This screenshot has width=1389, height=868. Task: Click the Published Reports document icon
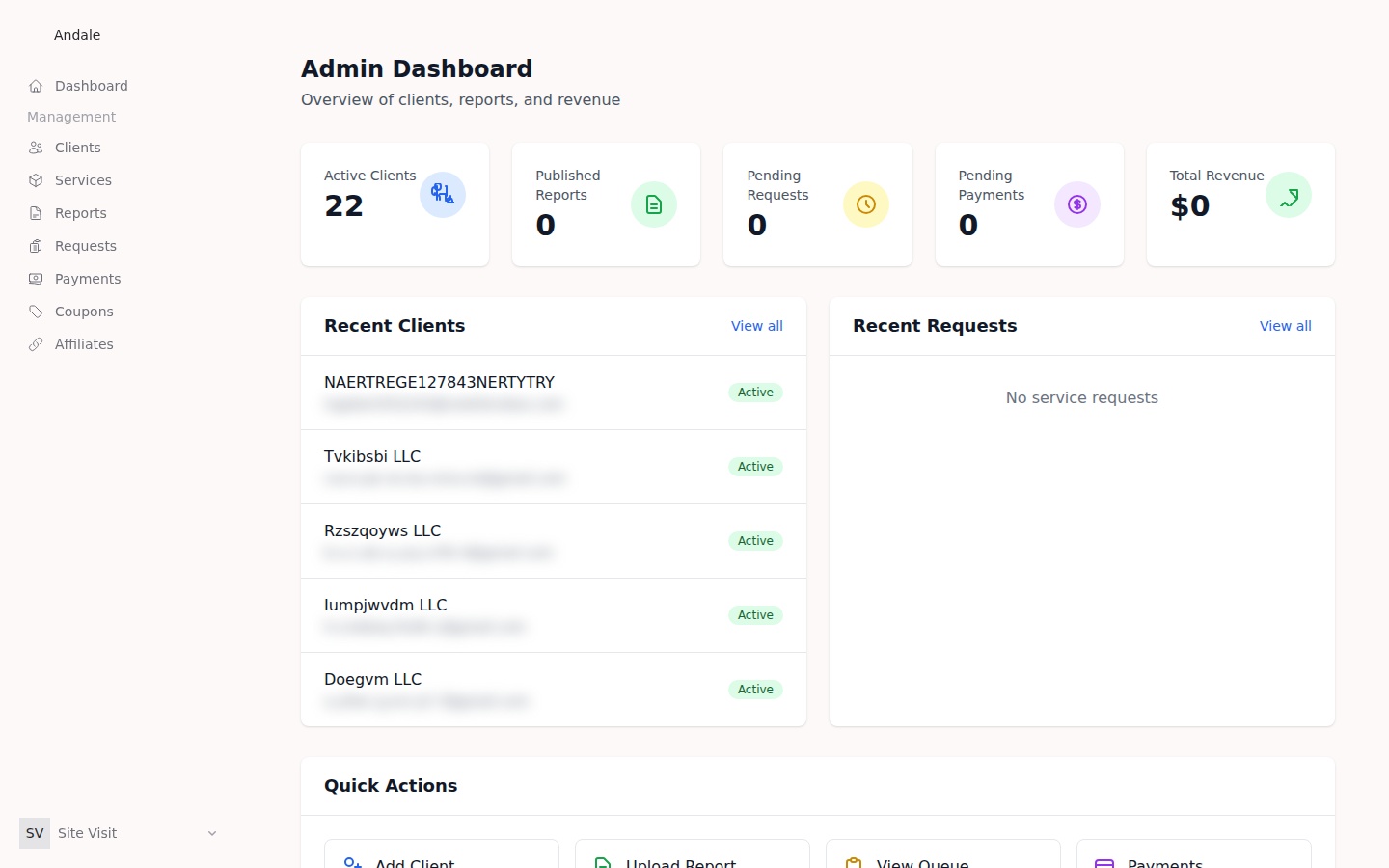[x=654, y=204]
